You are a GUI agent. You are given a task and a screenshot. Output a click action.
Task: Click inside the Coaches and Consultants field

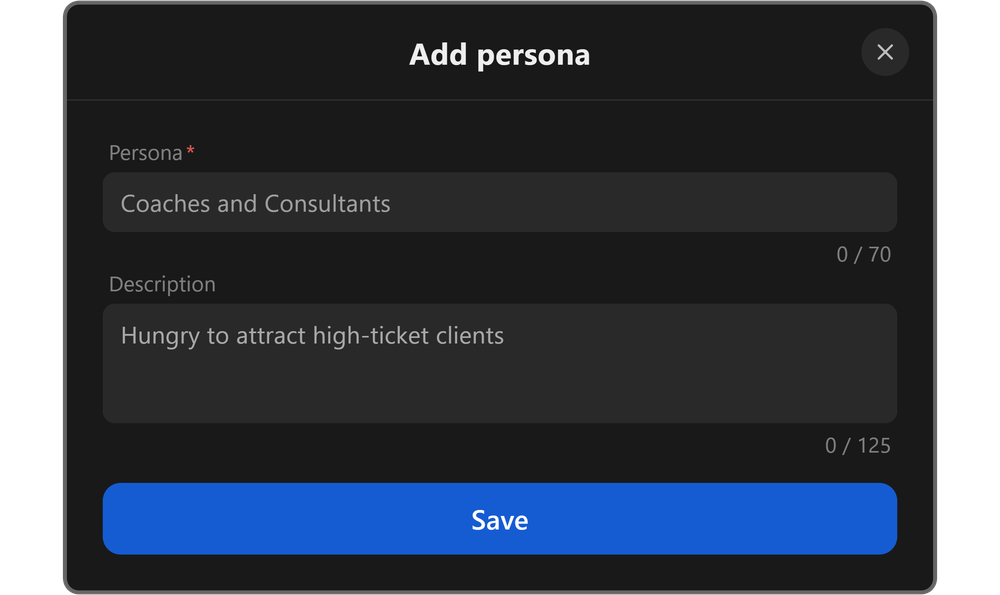[500, 203]
